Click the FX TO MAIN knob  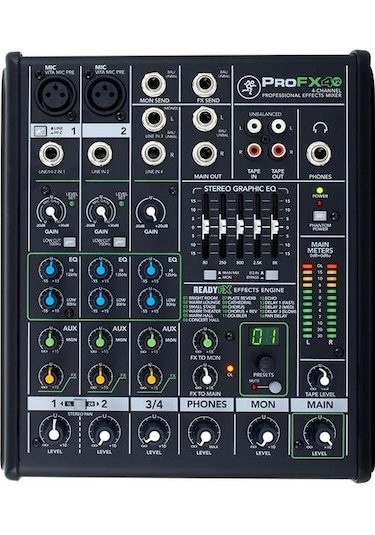pos(206,377)
